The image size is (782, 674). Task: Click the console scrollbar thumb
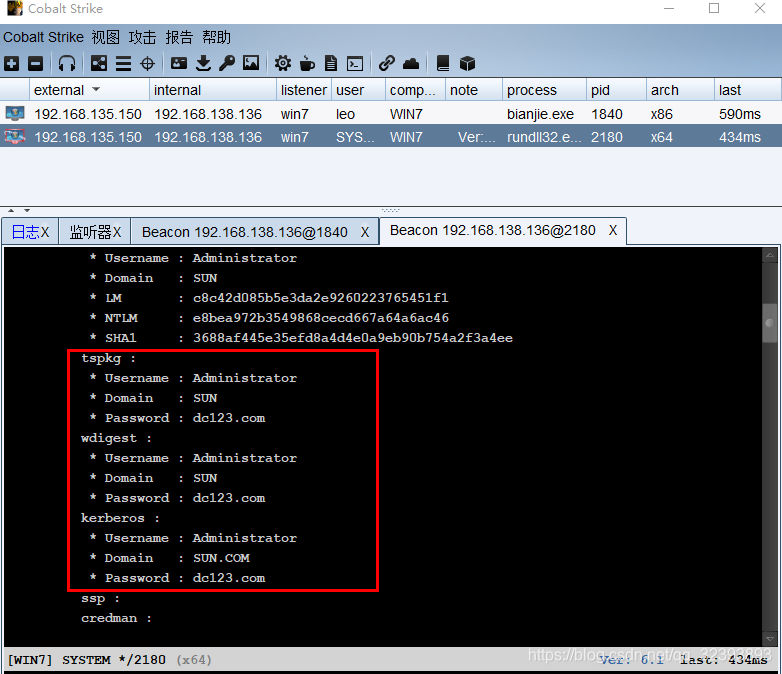[770, 322]
